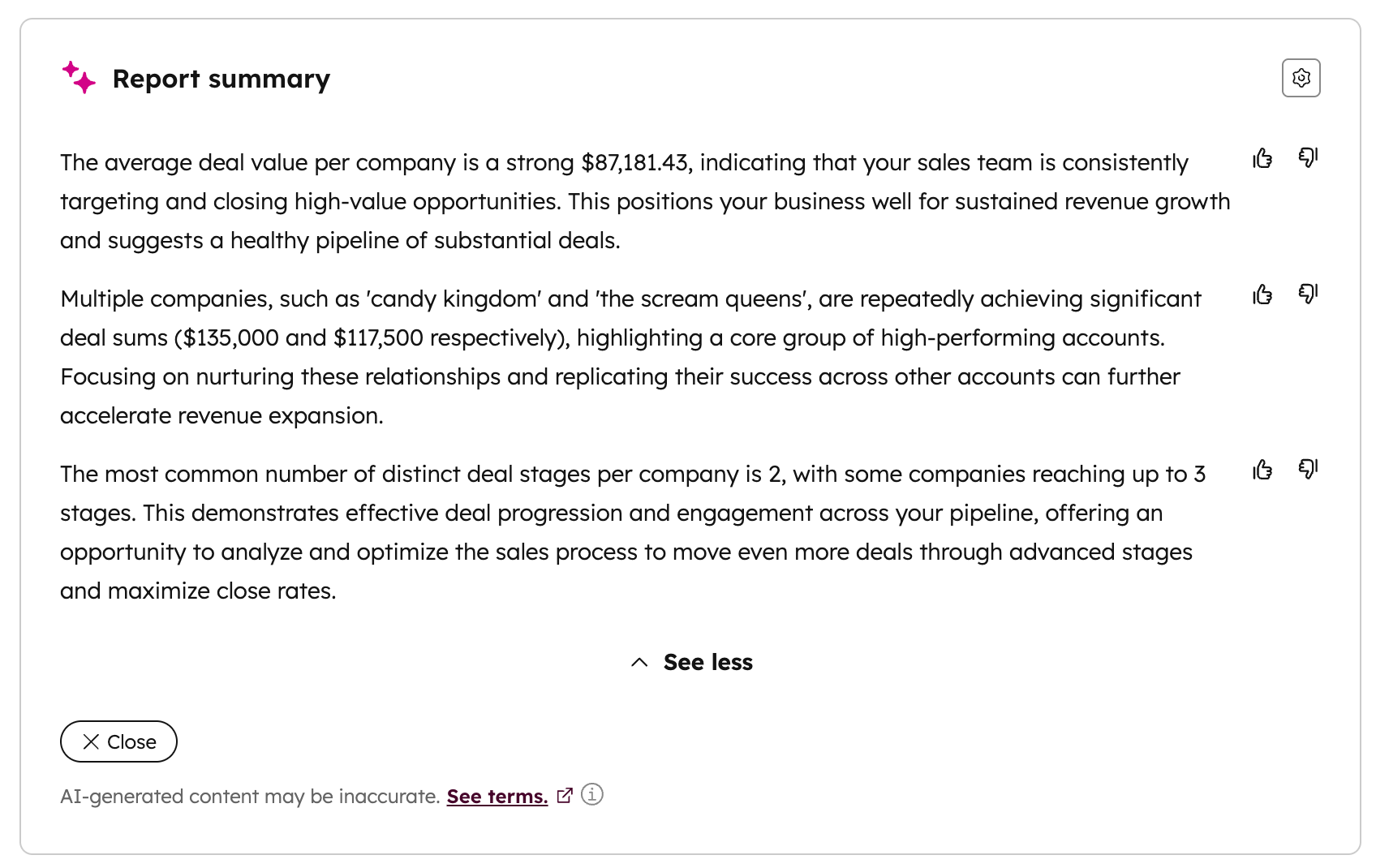Thumbs up the average deal value insight
1376x868 pixels.
coord(1262,158)
